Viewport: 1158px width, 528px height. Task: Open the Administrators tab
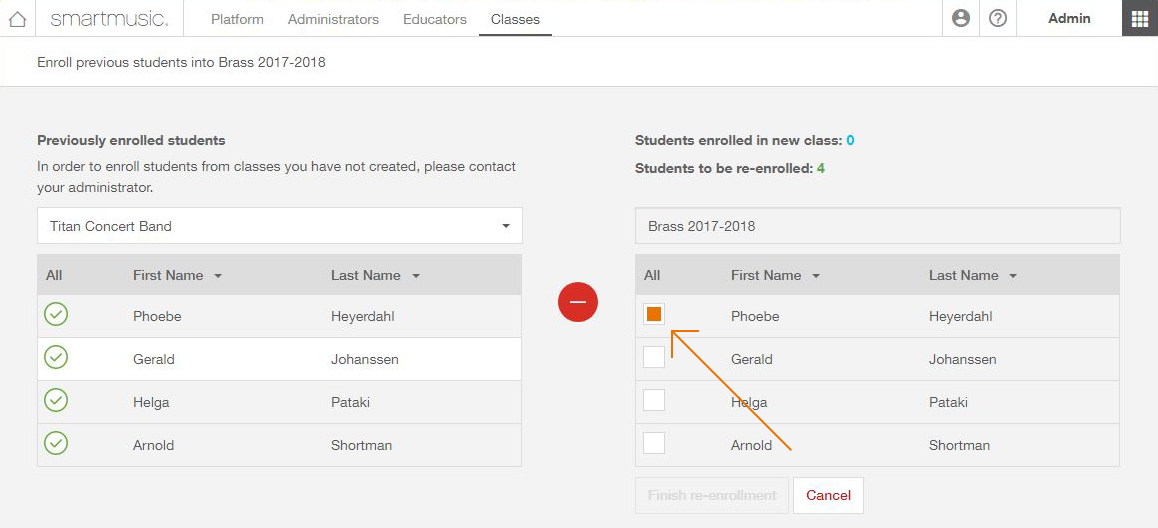point(333,19)
